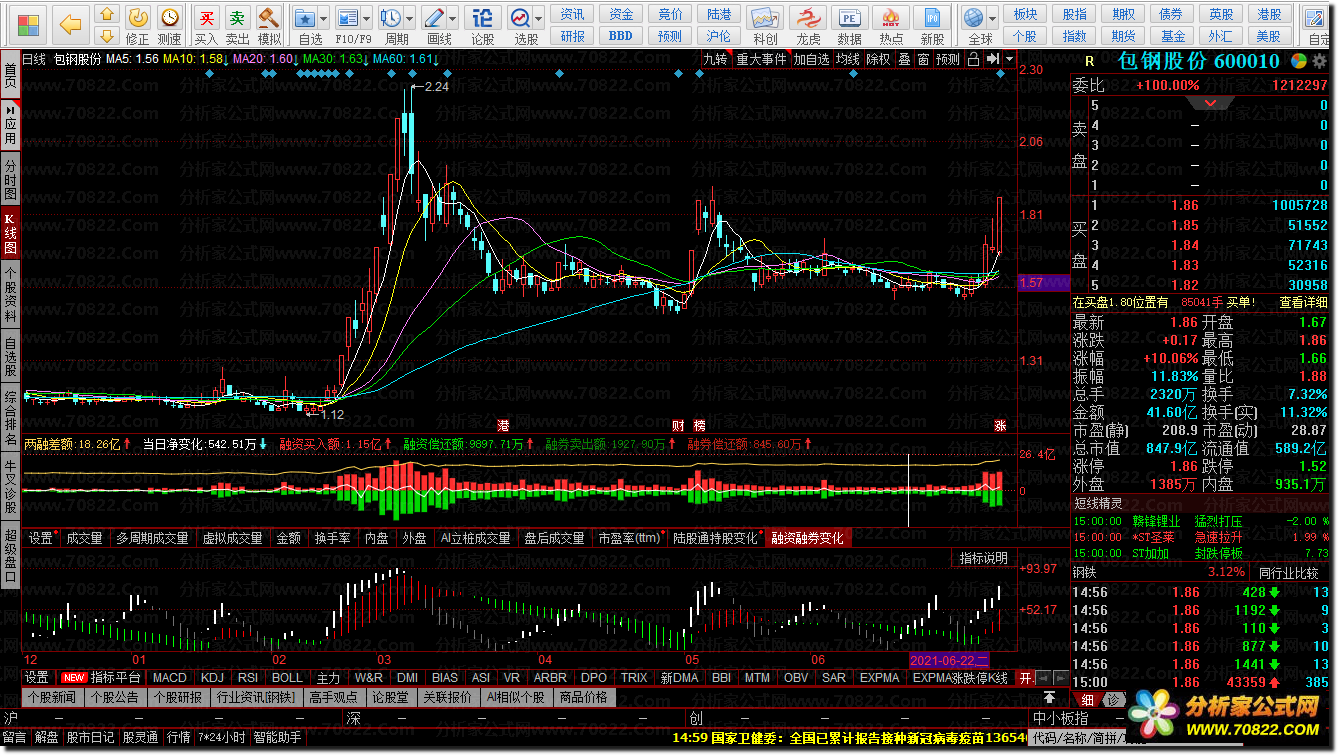1339x755 pixels.
Task: Toggle the 九转 indicator button
Action: (x=715, y=59)
